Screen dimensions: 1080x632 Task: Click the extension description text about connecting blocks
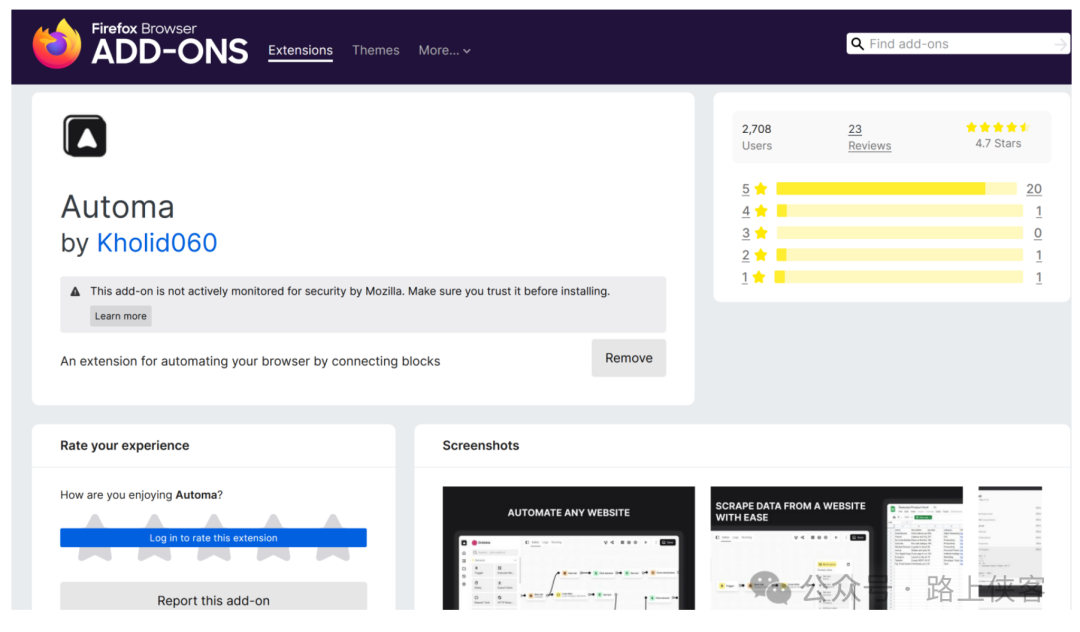click(250, 361)
